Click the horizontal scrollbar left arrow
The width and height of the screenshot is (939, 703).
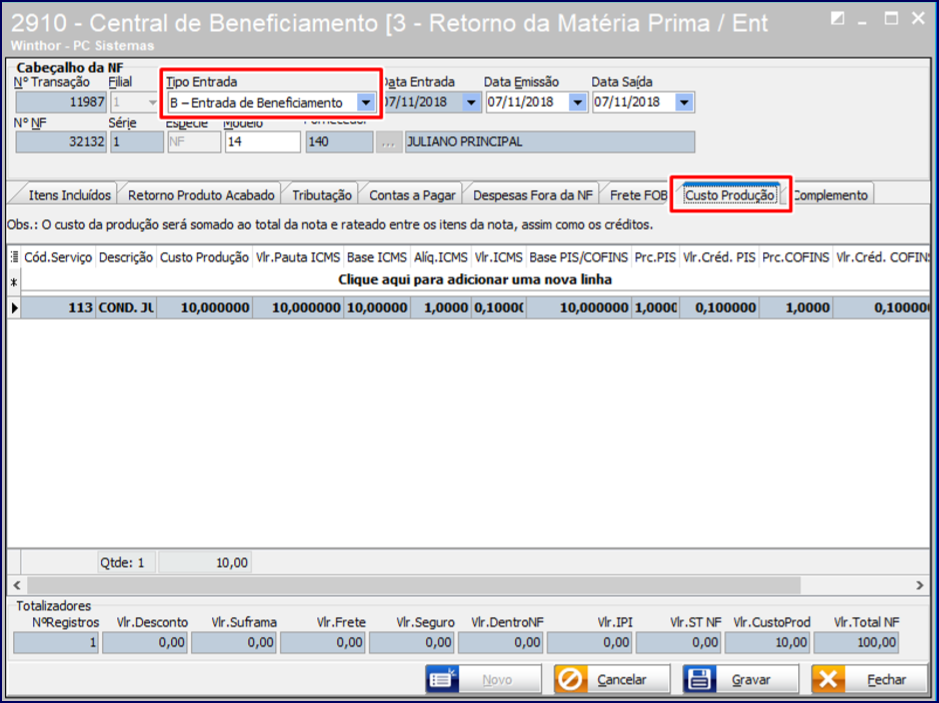[17, 585]
